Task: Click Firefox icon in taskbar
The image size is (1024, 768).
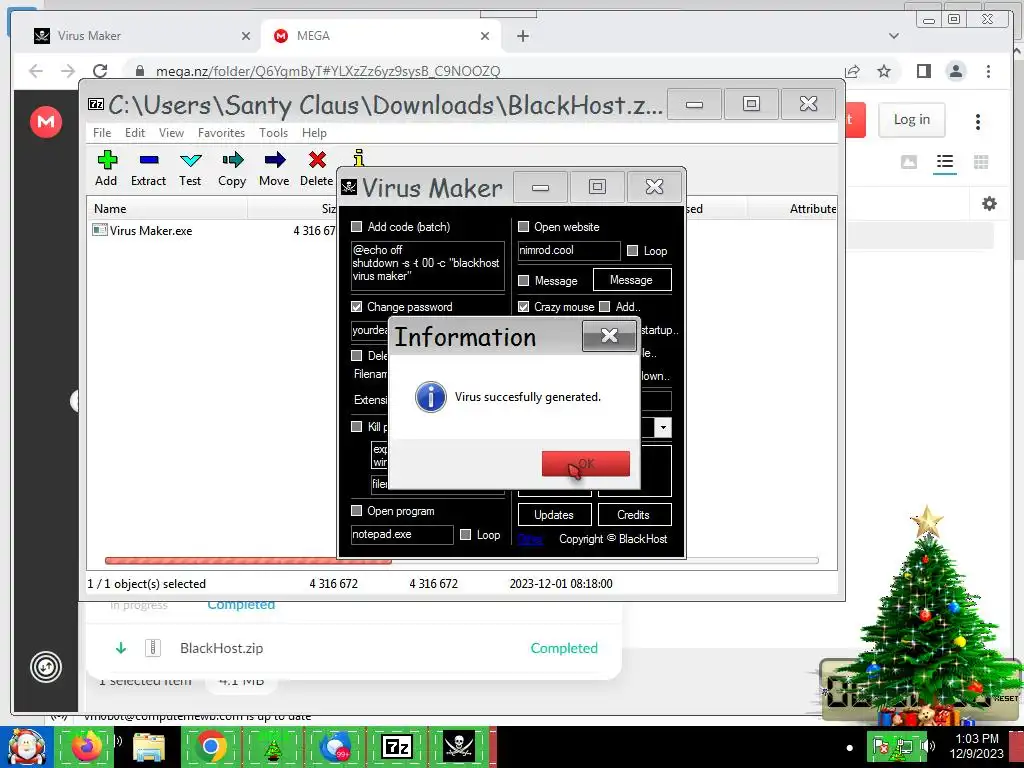Action: (87, 746)
